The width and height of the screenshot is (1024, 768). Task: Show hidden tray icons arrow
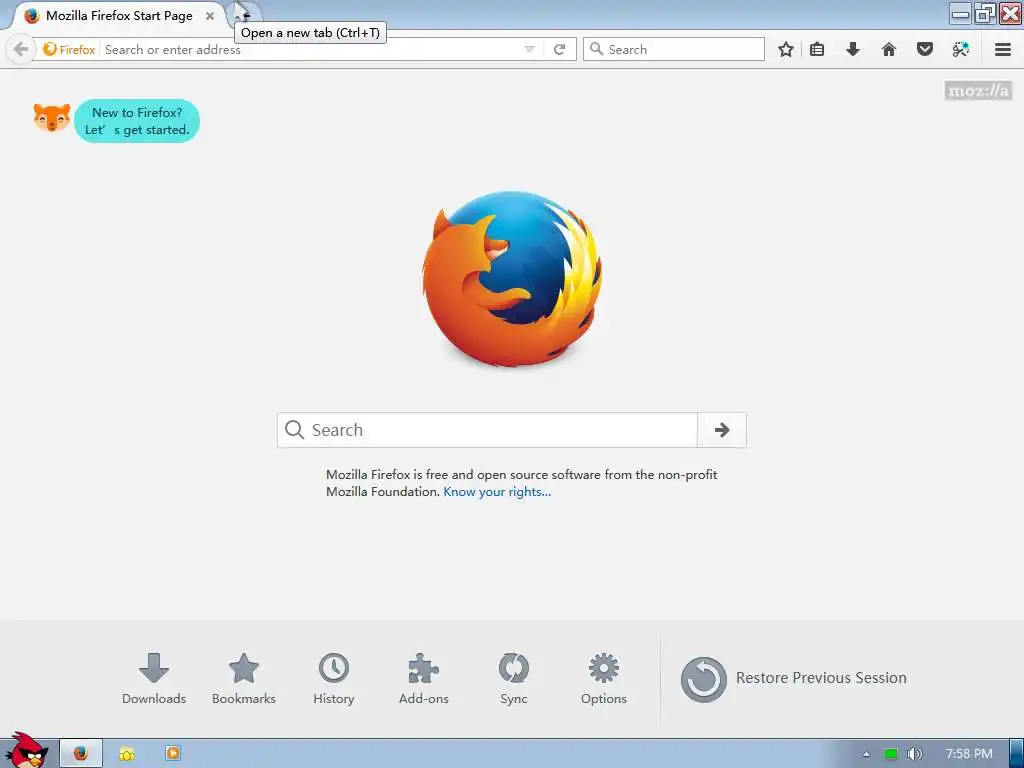coord(867,754)
